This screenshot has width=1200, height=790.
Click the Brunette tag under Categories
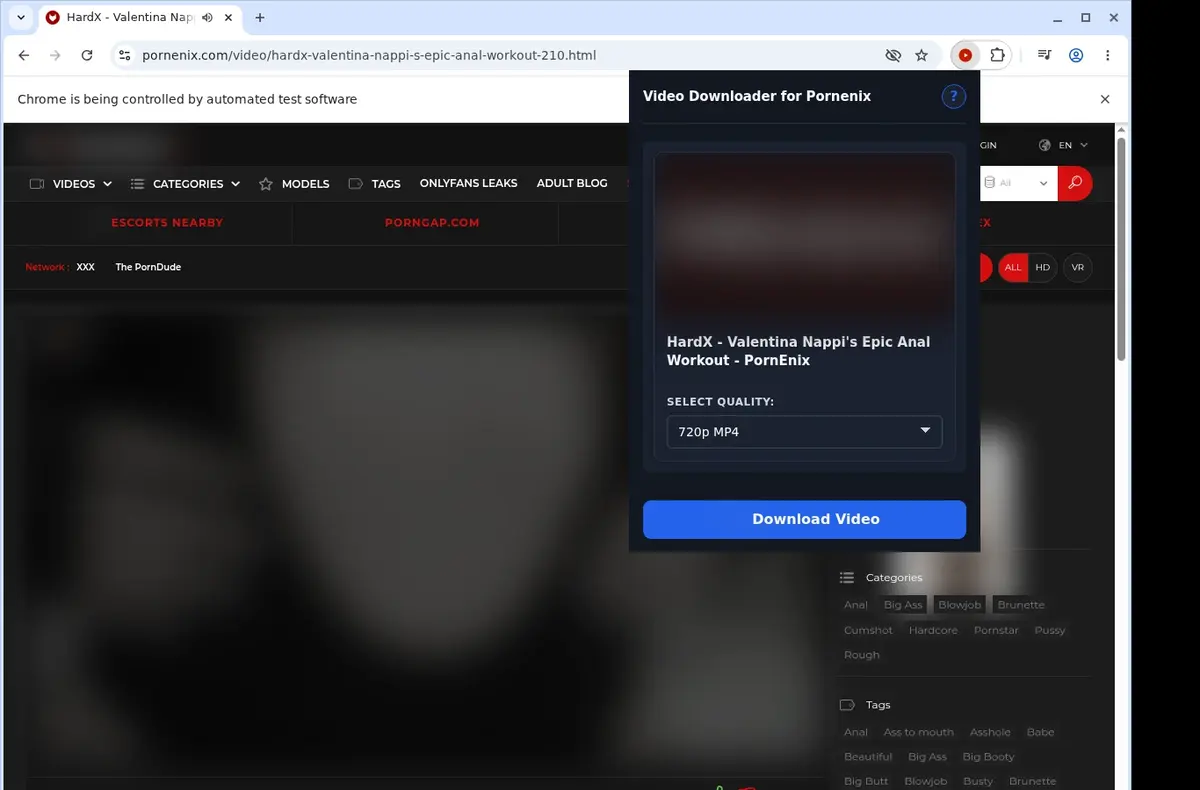coord(1021,605)
